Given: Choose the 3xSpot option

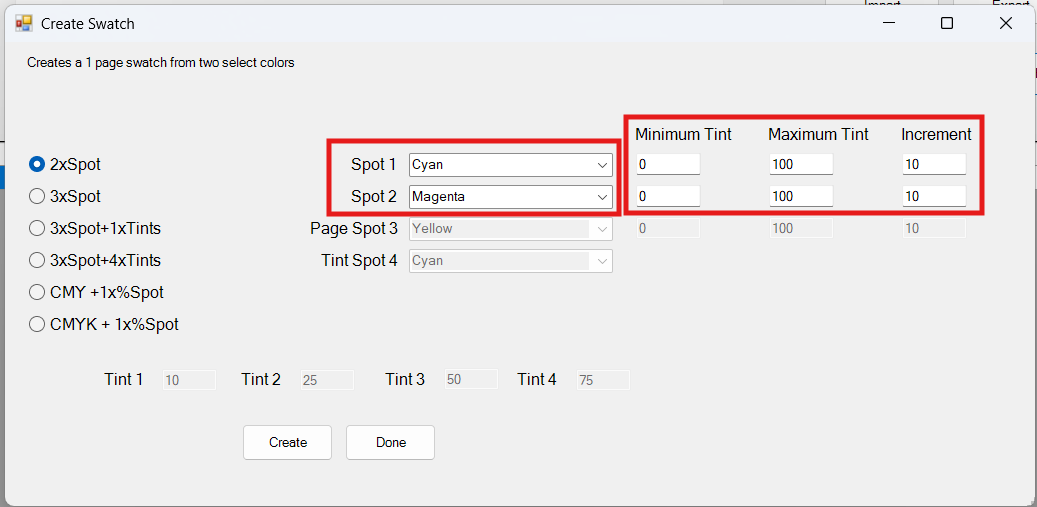Looking at the screenshot, I should (x=65, y=196).
